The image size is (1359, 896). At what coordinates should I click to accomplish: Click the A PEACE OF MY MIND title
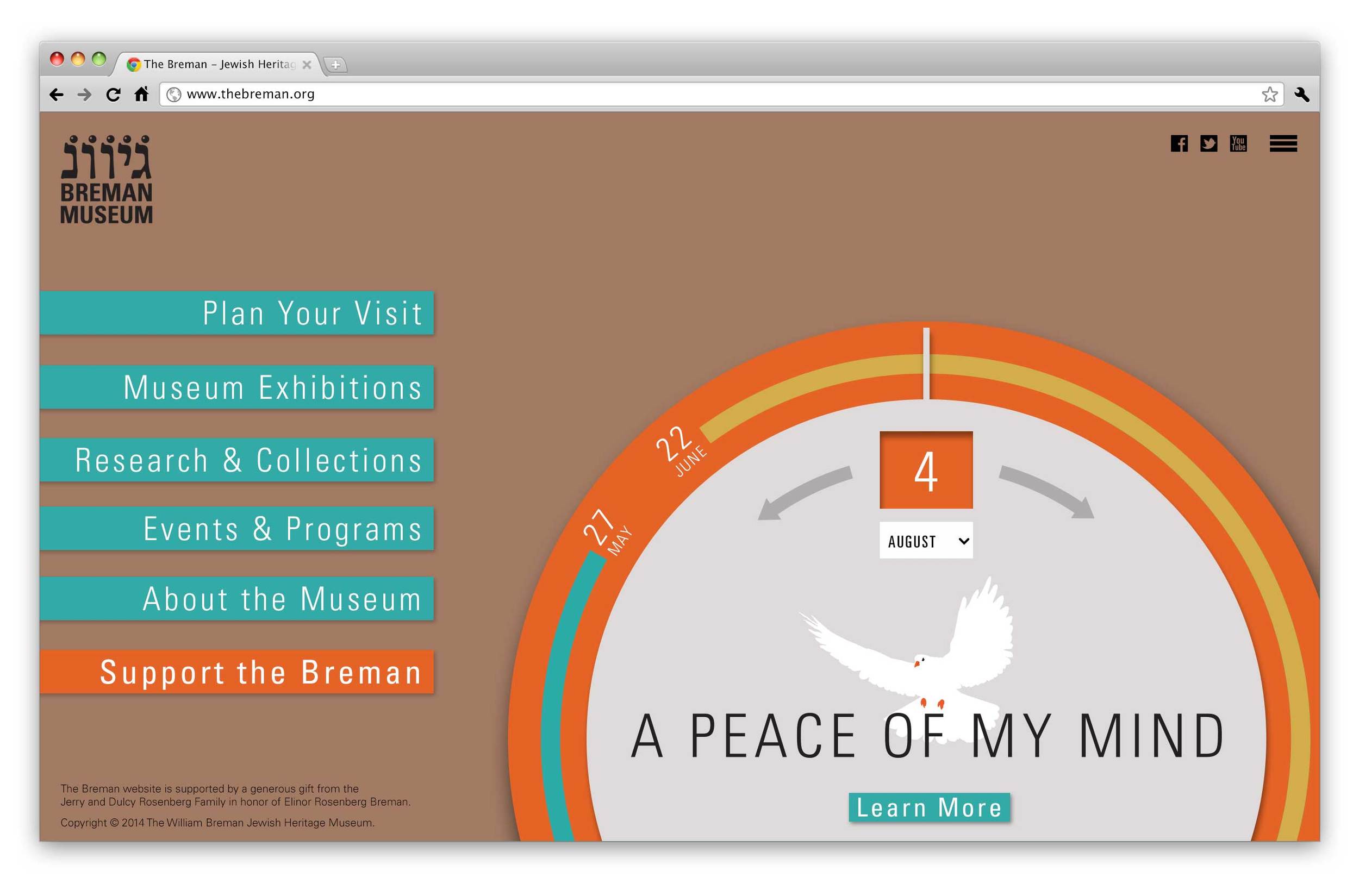point(926,736)
